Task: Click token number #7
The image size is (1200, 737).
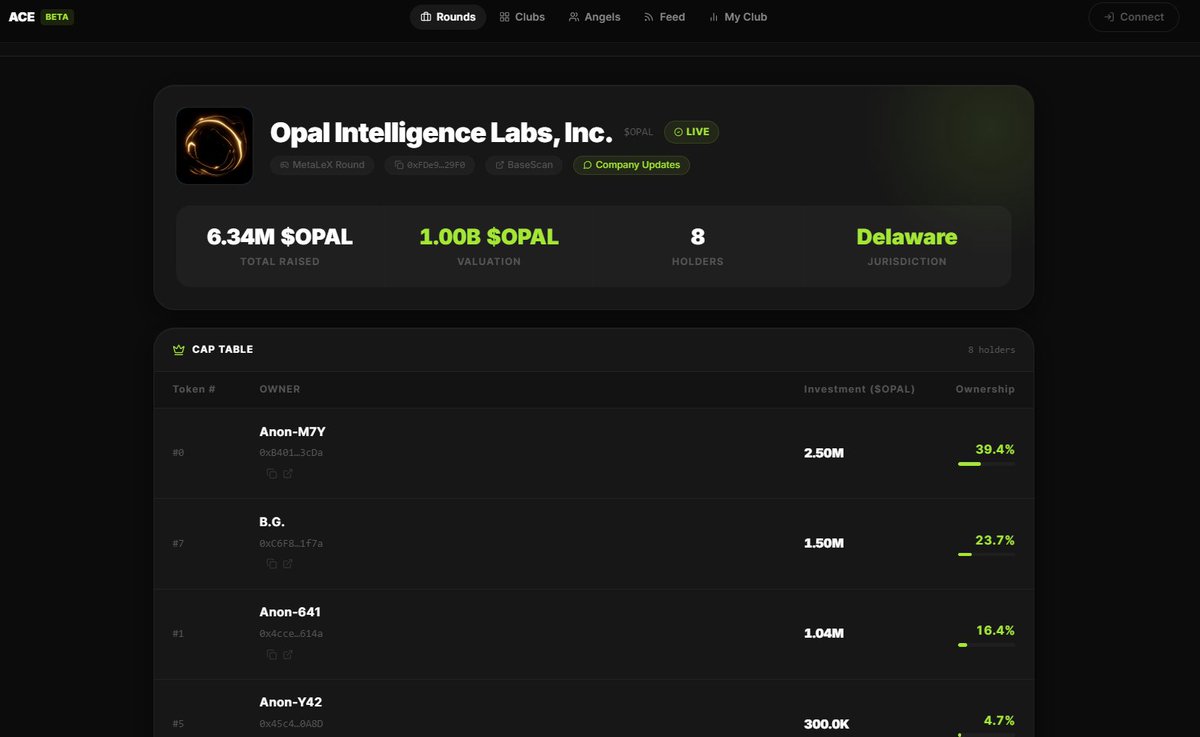Action: click(x=178, y=543)
